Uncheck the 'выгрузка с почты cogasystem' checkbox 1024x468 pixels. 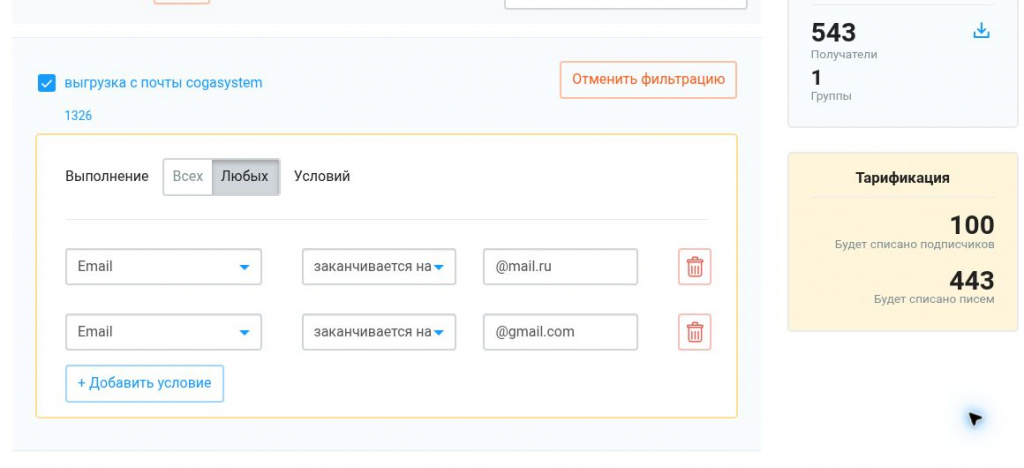[x=46, y=84]
